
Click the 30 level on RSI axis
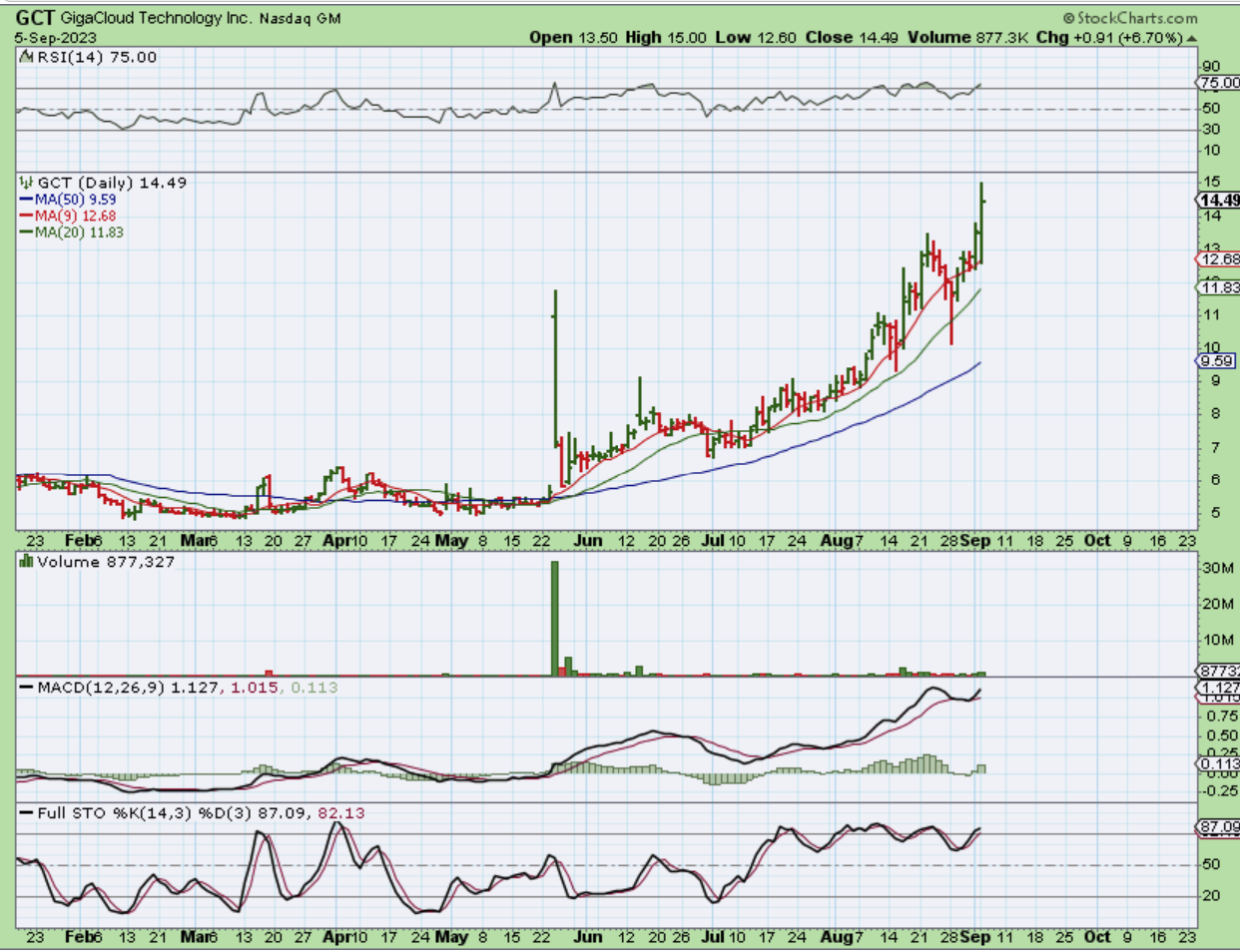tap(1211, 130)
